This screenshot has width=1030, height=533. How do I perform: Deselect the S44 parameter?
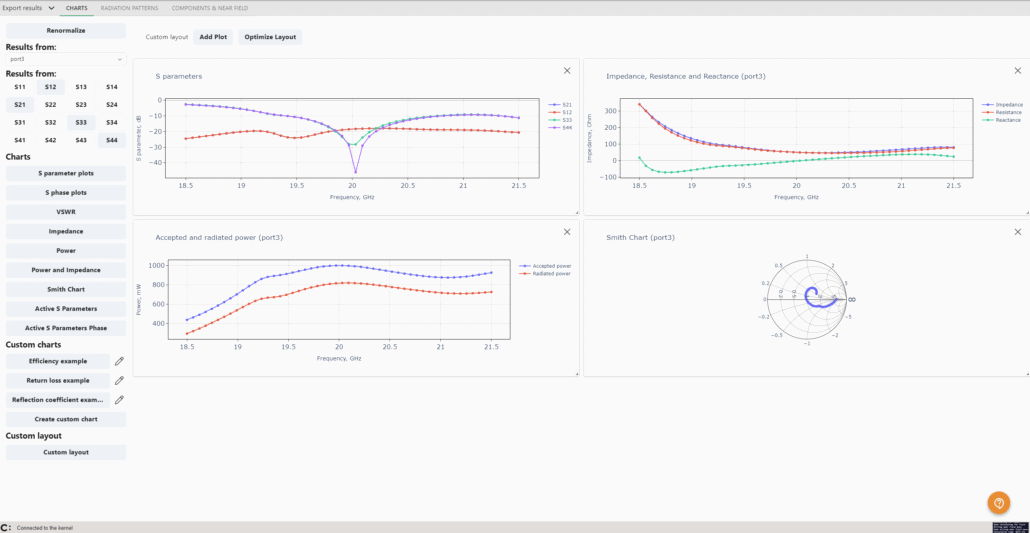pos(111,140)
